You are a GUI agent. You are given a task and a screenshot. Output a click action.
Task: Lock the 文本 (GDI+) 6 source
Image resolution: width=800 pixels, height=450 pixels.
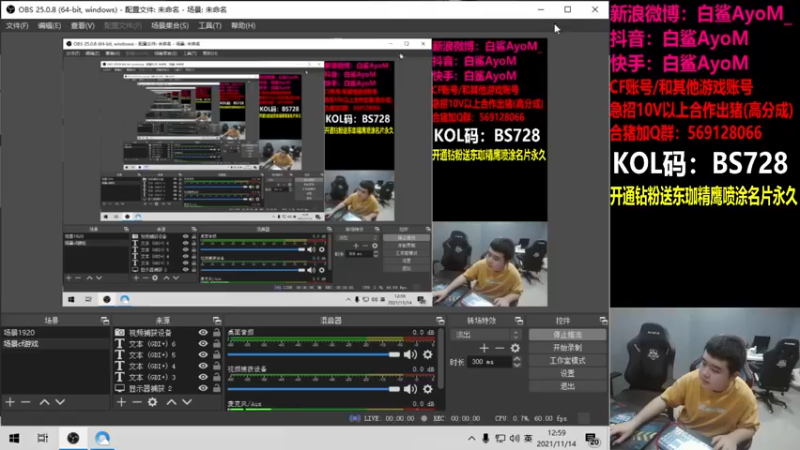coord(216,344)
